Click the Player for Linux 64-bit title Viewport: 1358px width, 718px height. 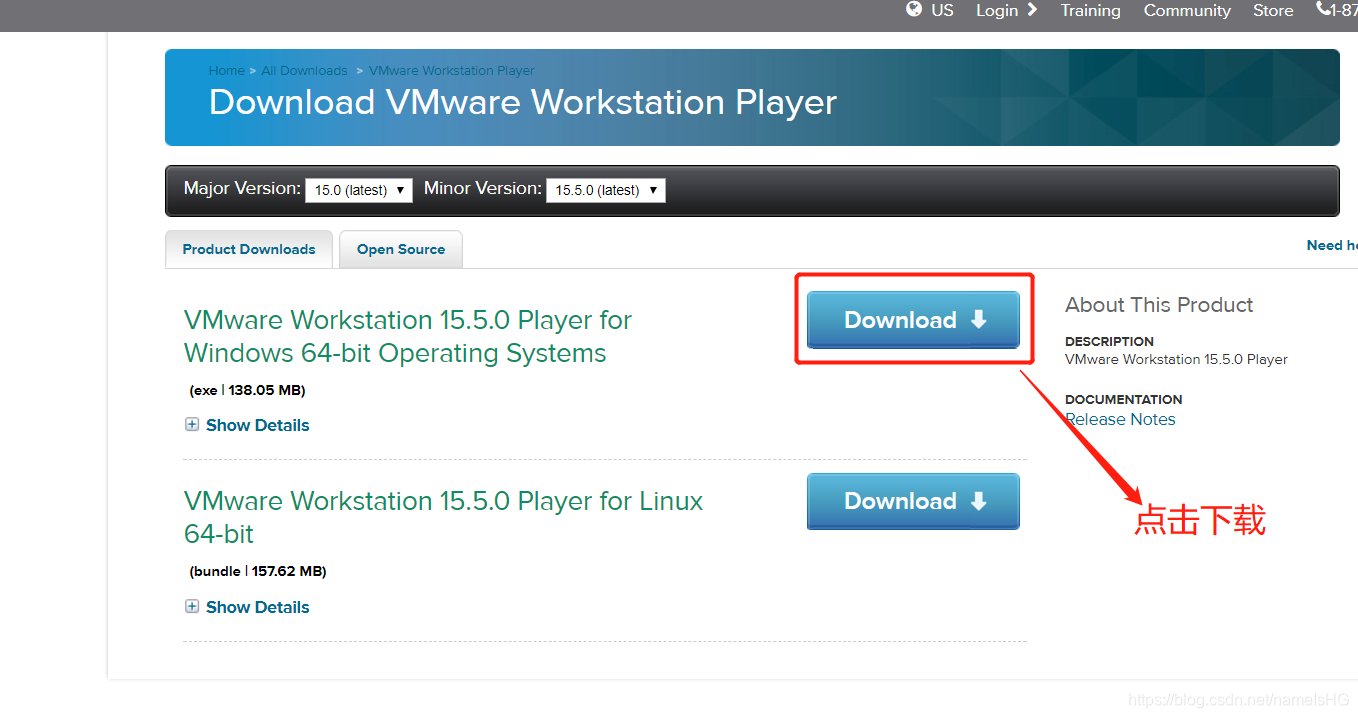tap(443, 517)
